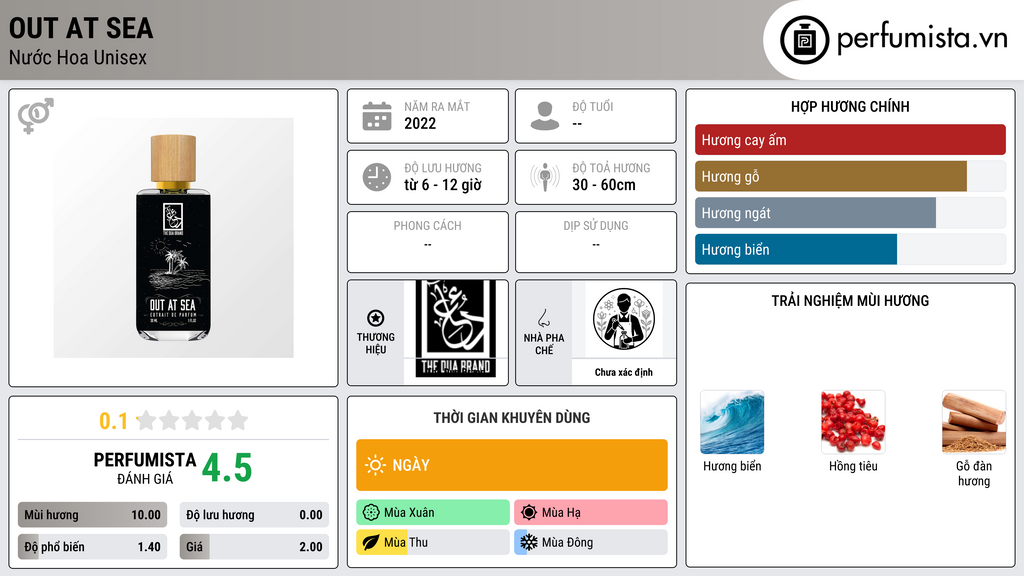Open The Dua Brand logo image
Screen dimensions: 1024x576
click(456, 329)
